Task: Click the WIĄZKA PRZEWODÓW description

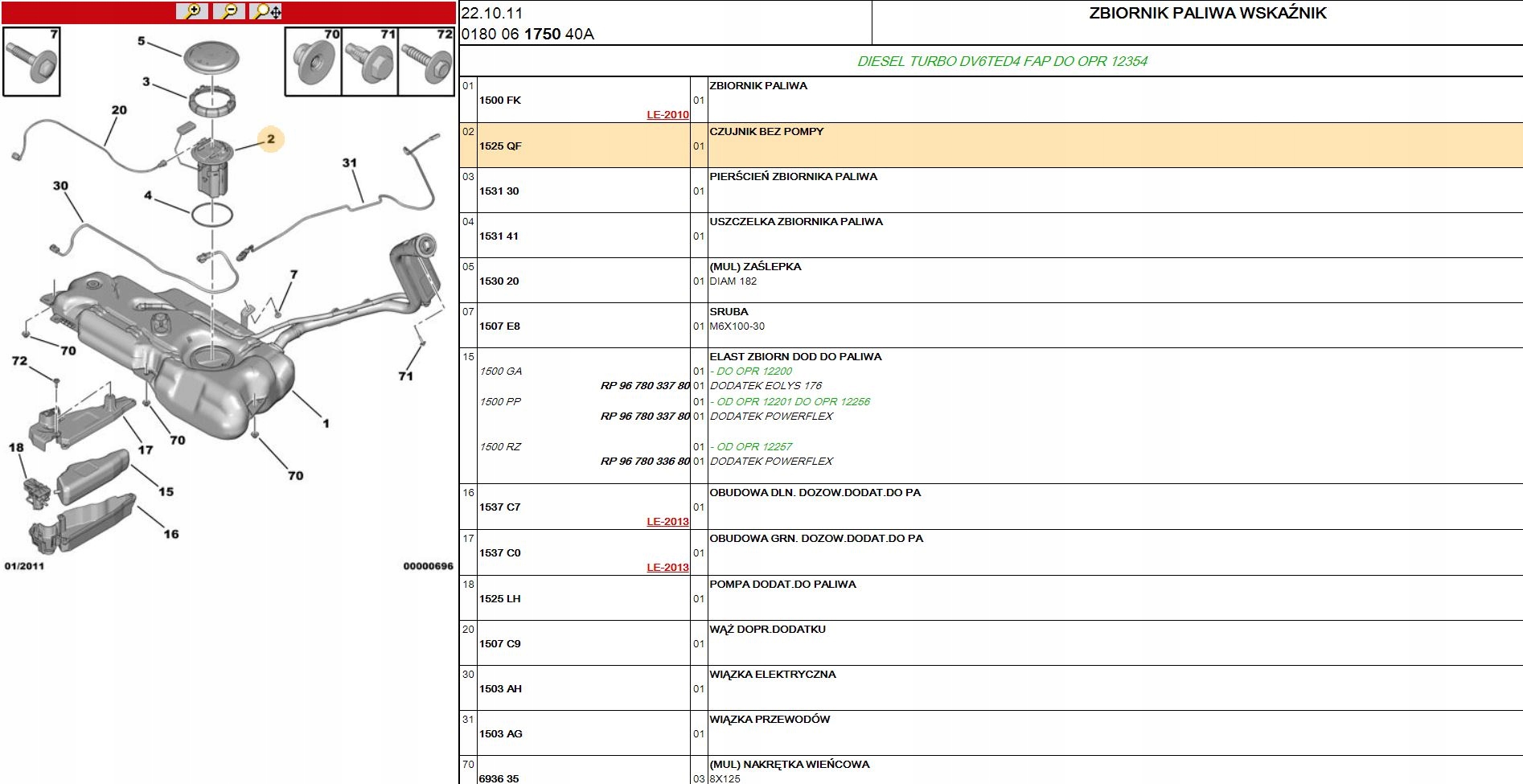Action: (770, 720)
